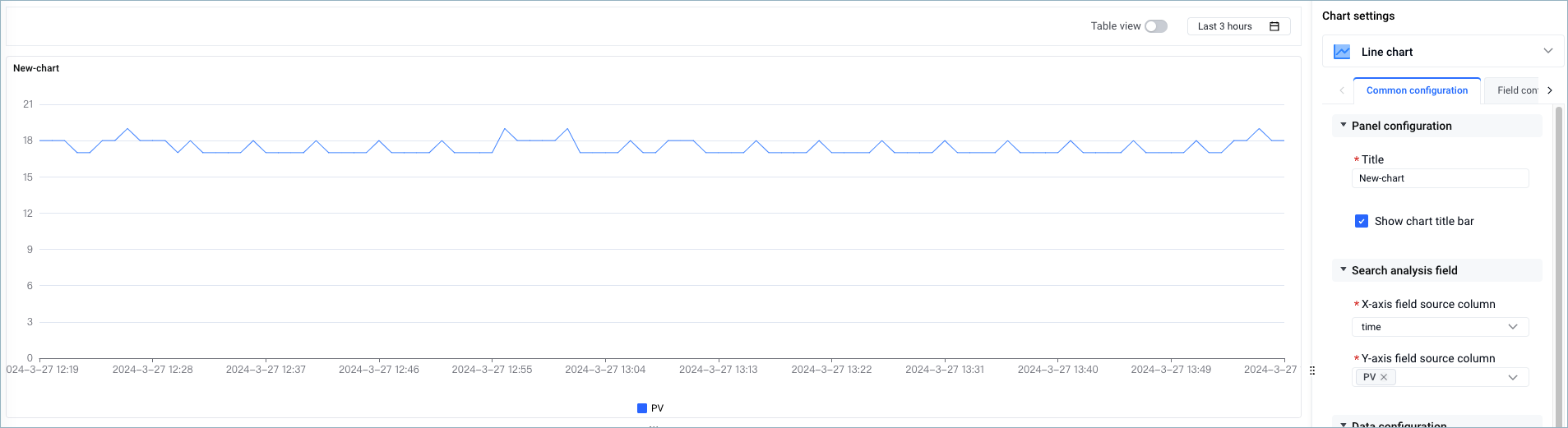Click the 2024-3-27 13:22 axis label
The height and width of the screenshot is (428, 1568).
[x=831, y=370]
